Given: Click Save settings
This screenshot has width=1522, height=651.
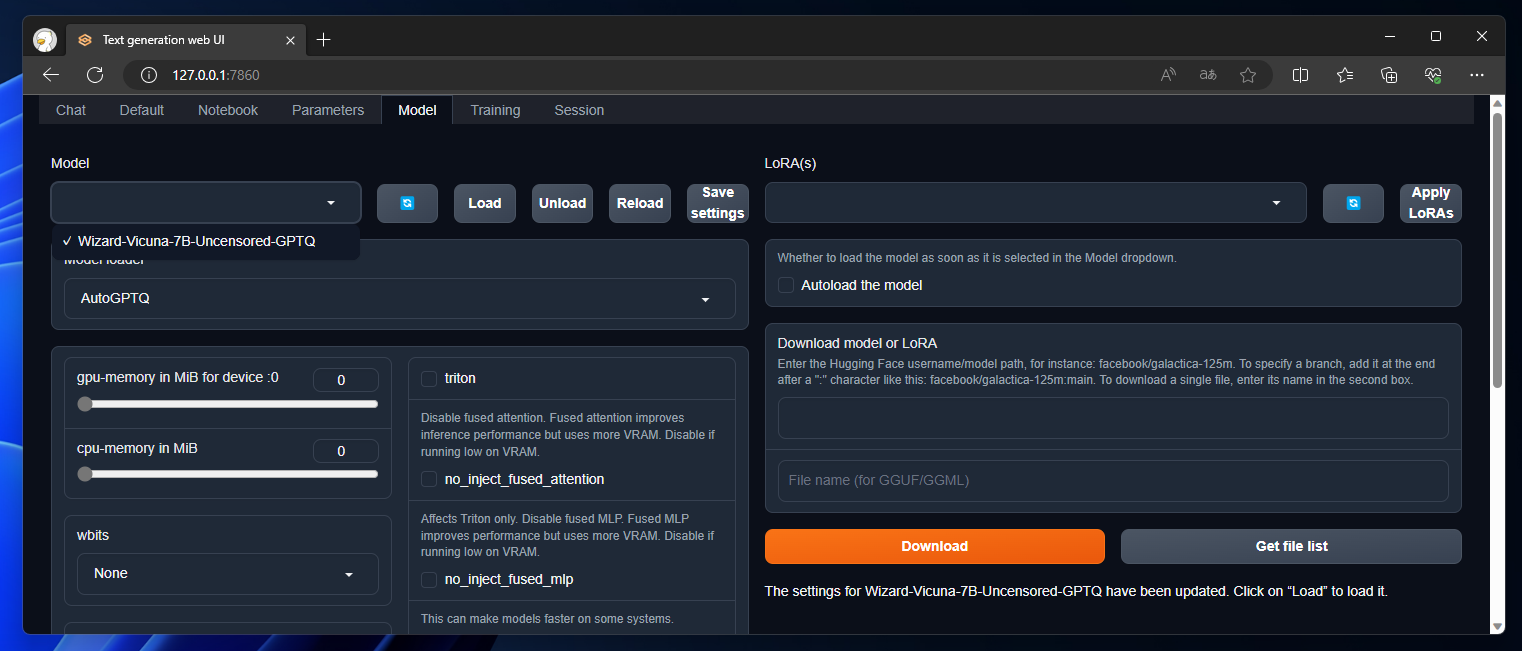Looking at the screenshot, I should (x=717, y=203).
